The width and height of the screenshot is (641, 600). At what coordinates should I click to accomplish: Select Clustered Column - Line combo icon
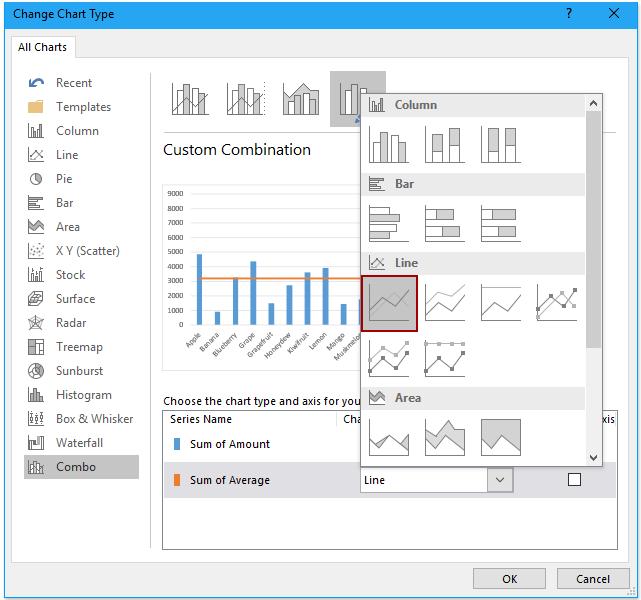point(190,99)
